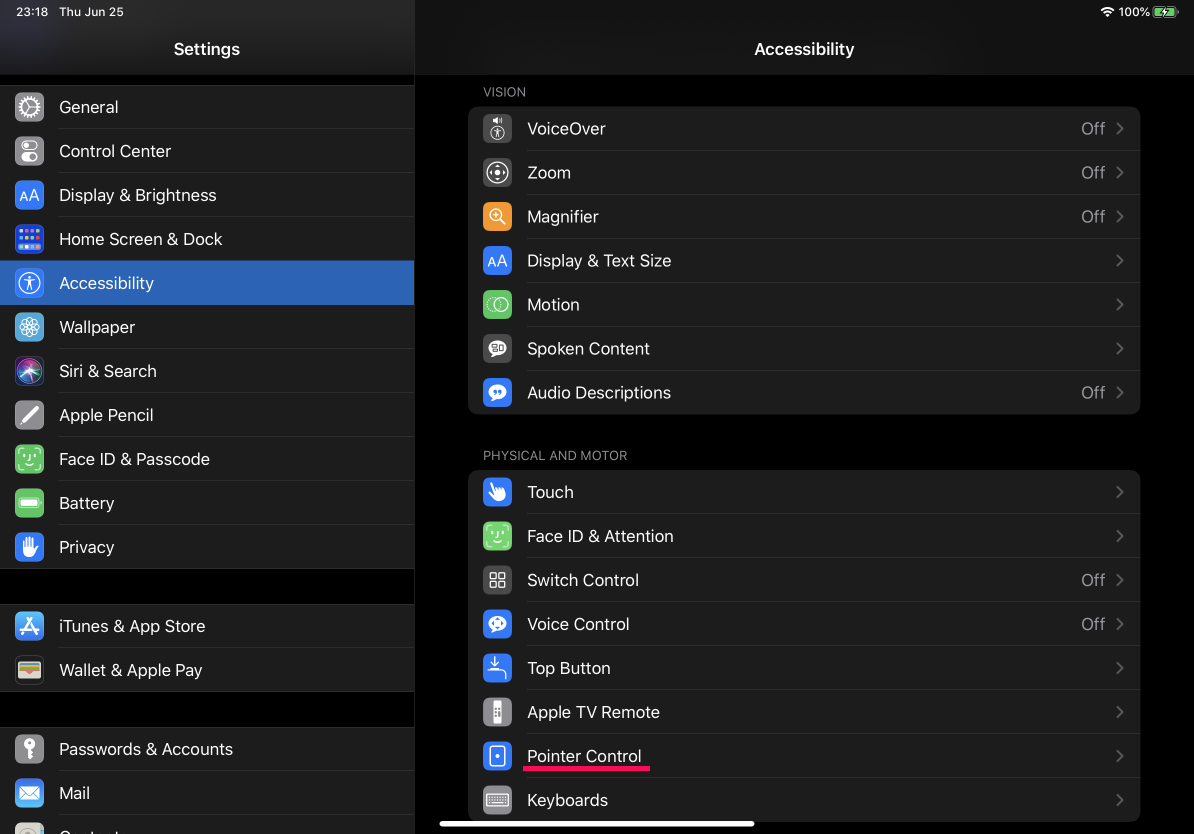Viewport: 1194px width, 834px height.
Task: Expand Motion row chevron
Action: 1119,305
